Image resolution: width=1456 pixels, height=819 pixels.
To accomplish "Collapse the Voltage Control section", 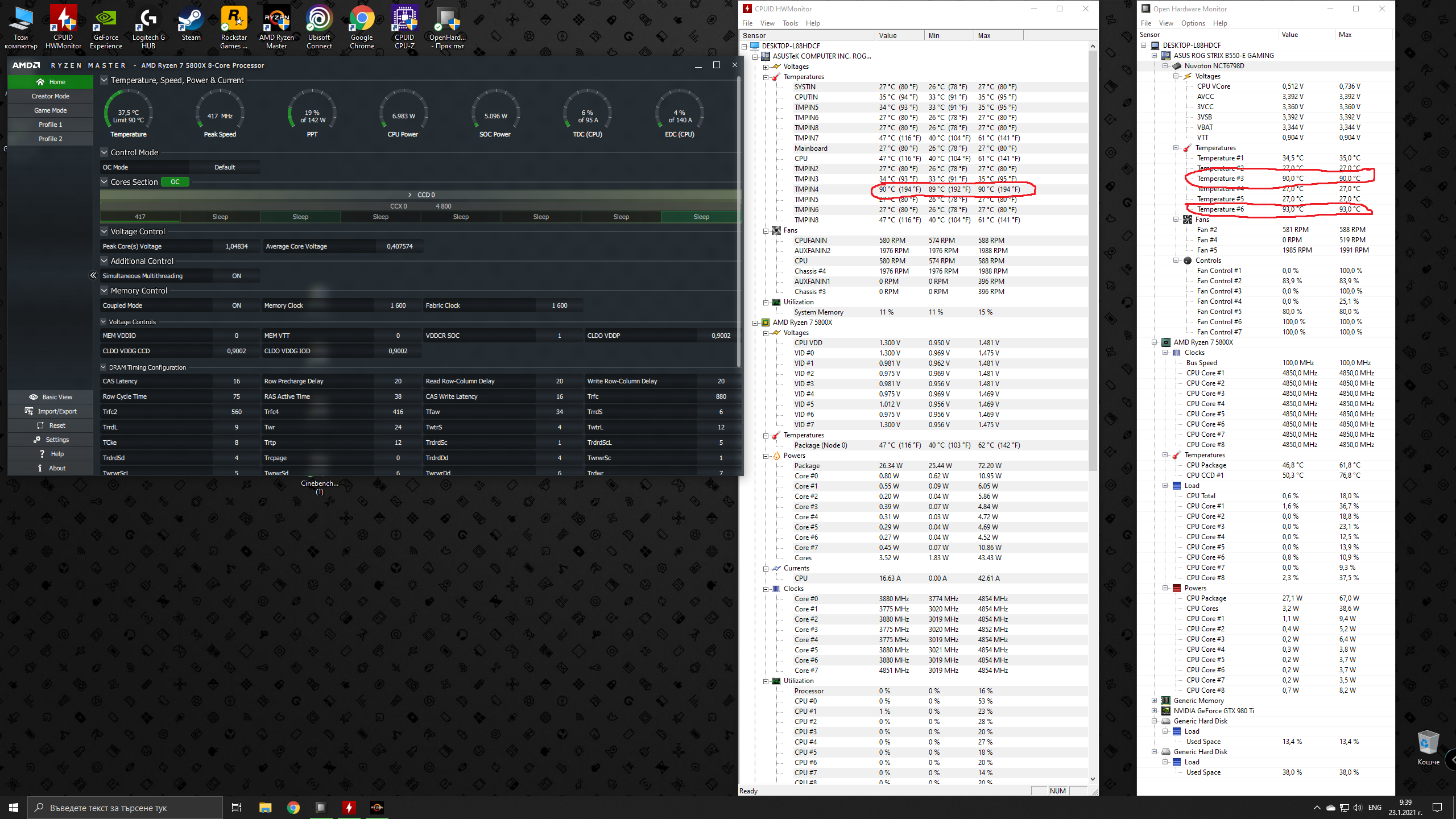I will (x=104, y=231).
